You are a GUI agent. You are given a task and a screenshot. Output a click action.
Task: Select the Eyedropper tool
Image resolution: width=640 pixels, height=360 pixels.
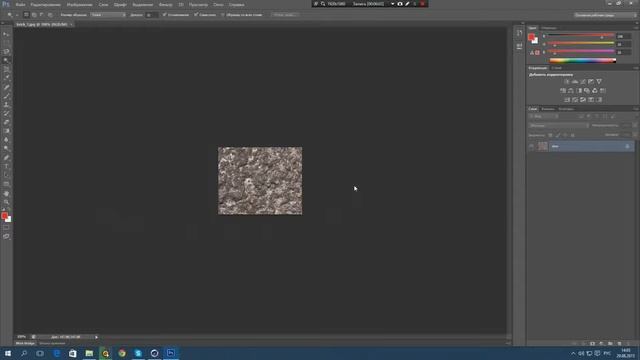click(6, 78)
